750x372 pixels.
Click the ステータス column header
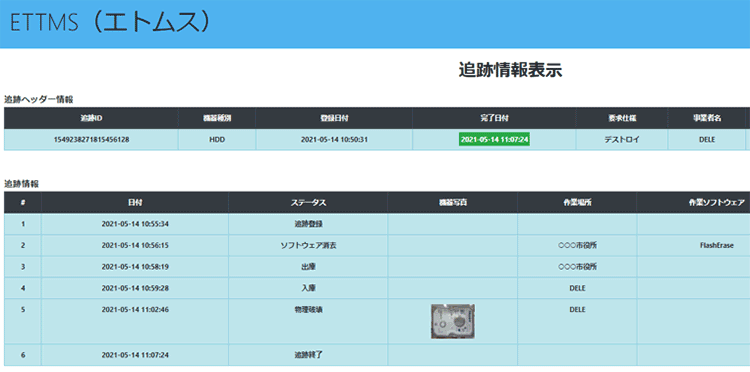click(308, 203)
